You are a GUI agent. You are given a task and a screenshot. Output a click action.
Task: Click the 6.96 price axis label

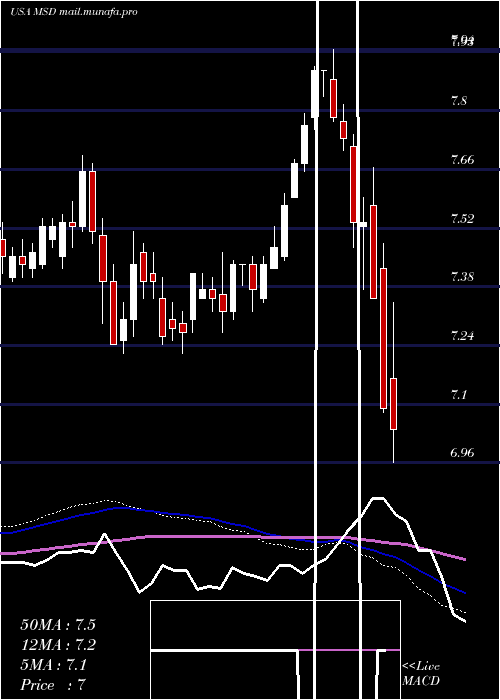pyautogui.click(x=463, y=453)
